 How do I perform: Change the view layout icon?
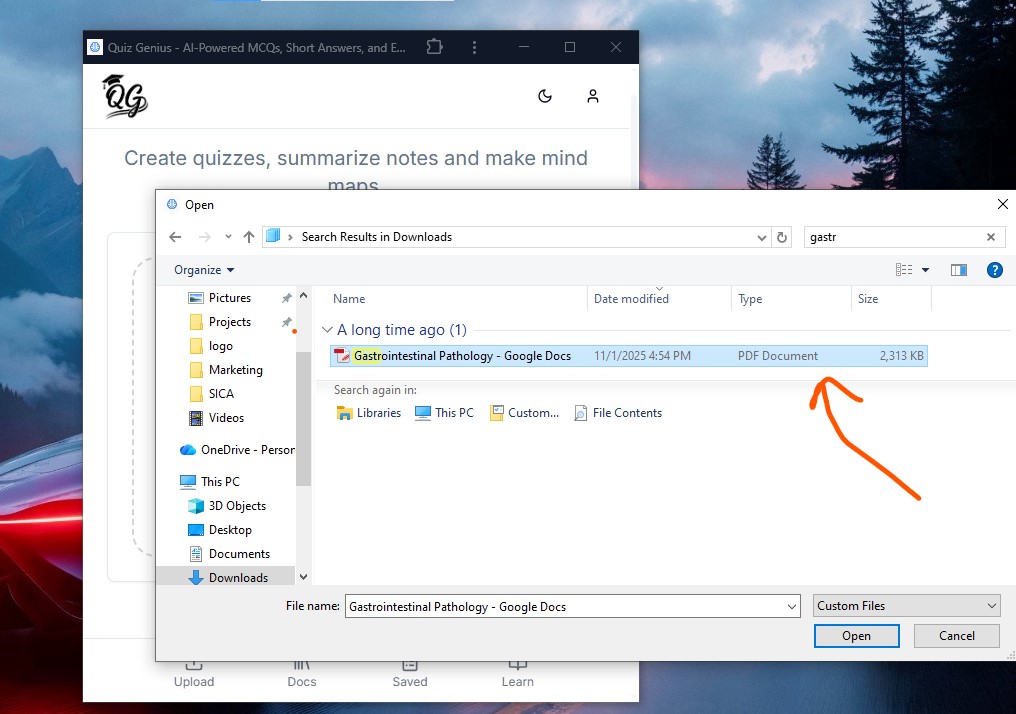(904, 270)
